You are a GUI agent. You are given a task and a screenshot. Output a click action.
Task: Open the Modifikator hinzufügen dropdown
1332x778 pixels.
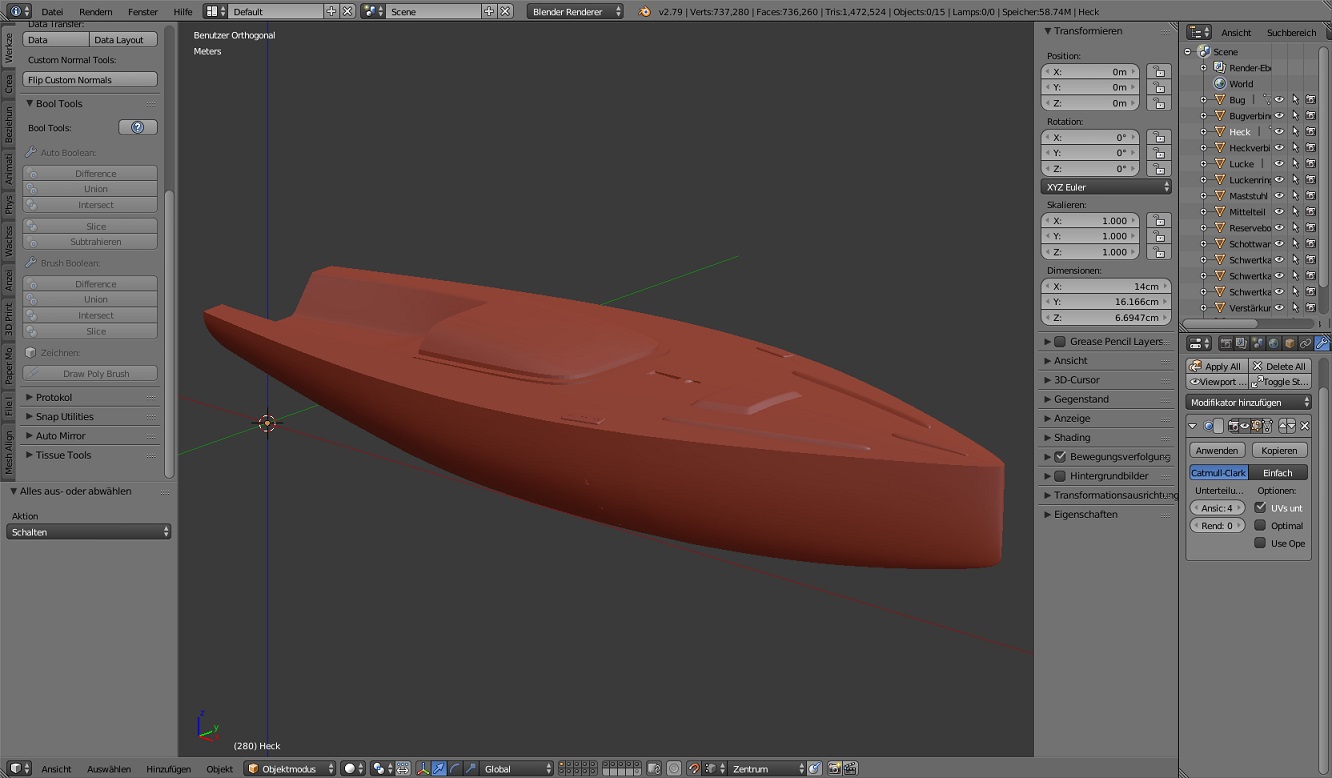click(1249, 402)
